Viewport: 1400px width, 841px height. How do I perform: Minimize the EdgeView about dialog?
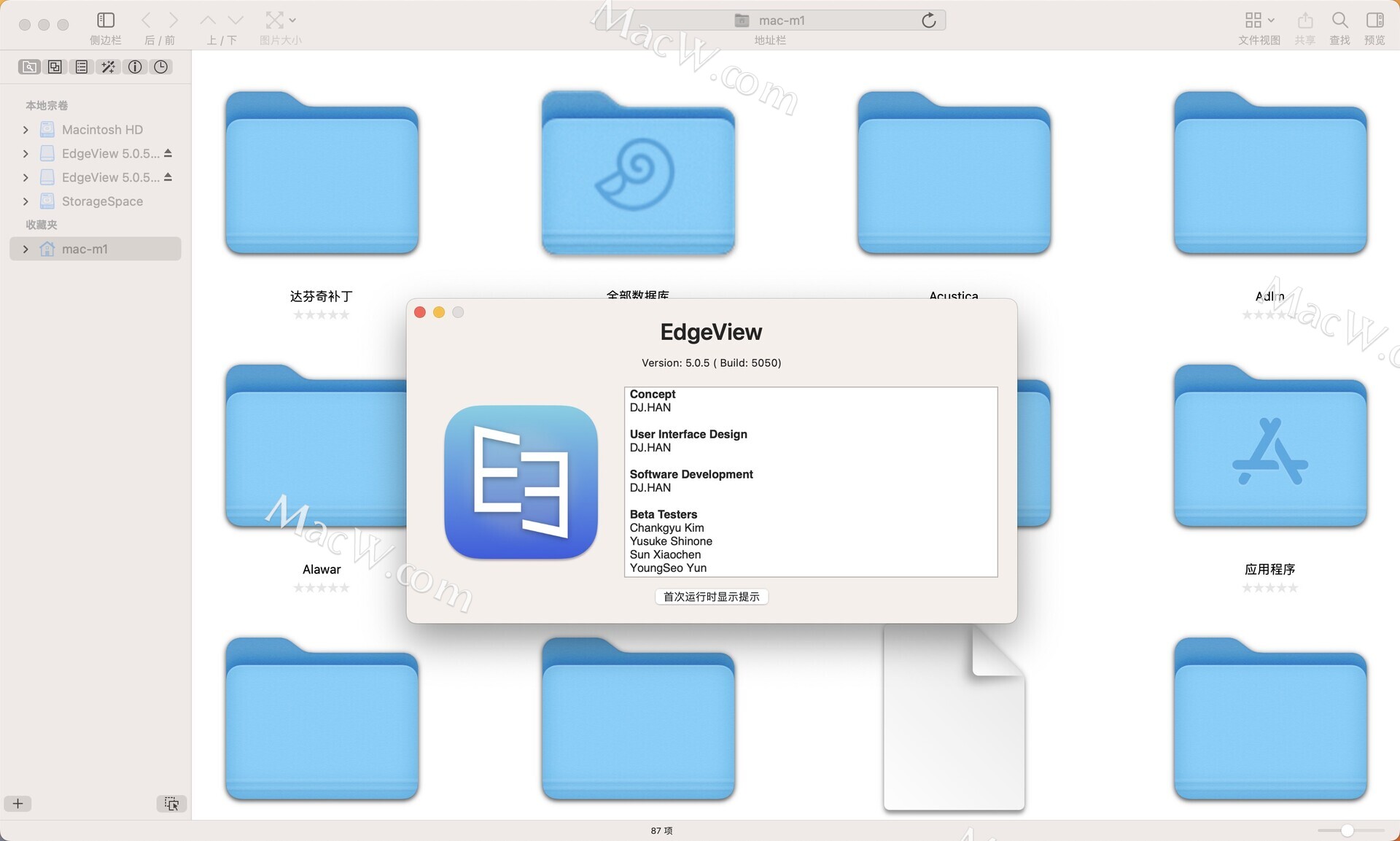[439, 312]
